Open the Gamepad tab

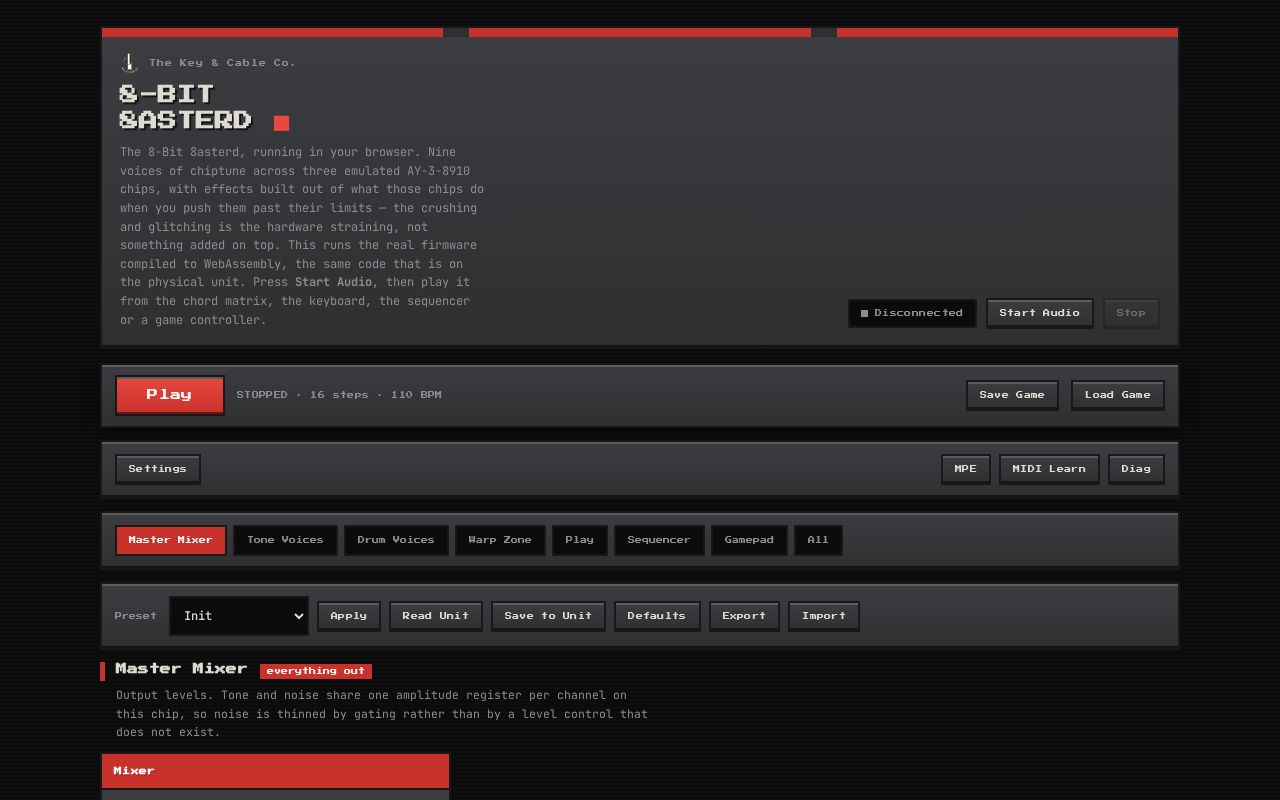(749, 540)
